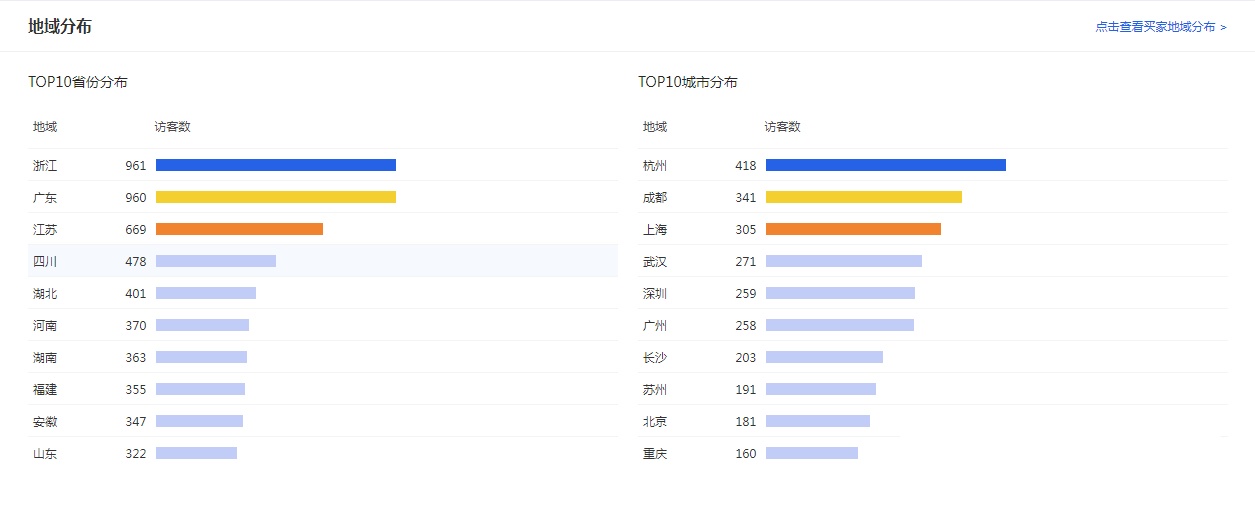Image resolution: width=1255 pixels, height=518 pixels.
Task: Click the 北京 city label
Action: pos(655,421)
